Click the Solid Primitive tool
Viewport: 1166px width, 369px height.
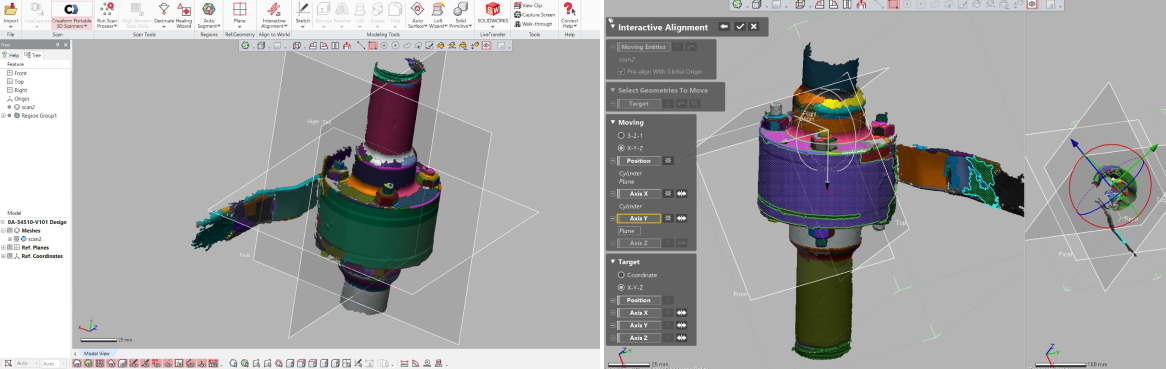click(x=460, y=15)
